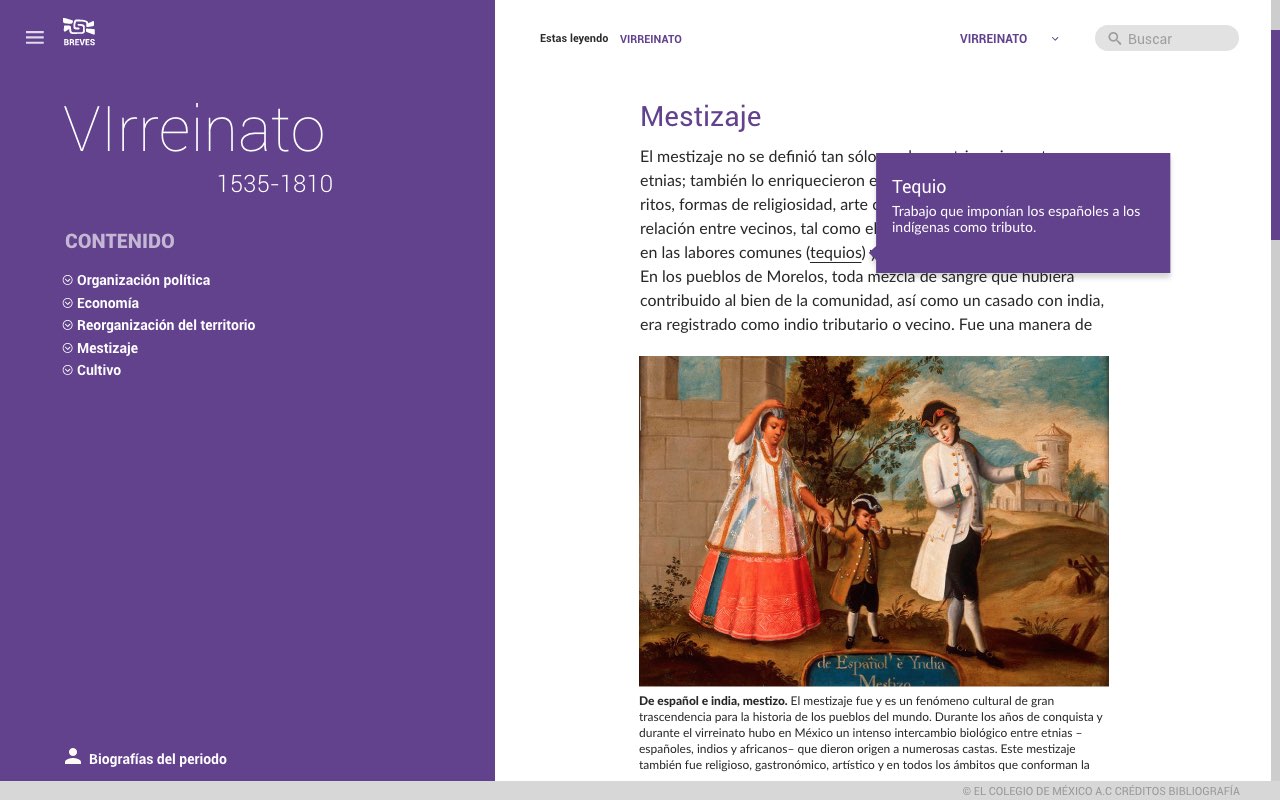1280x800 pixels.
Task: Click the 1535-1810 date range
Action: [275, 184]
